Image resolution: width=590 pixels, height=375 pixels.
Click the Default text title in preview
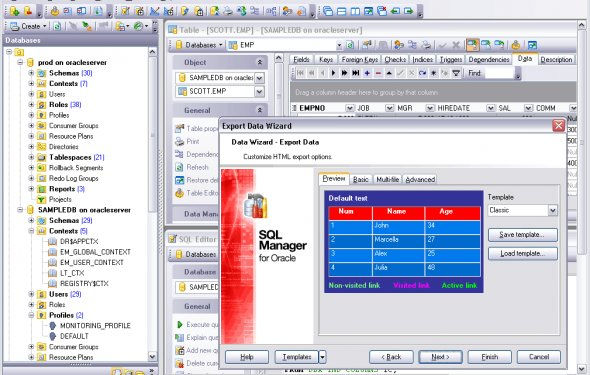[x=348, y=198]
